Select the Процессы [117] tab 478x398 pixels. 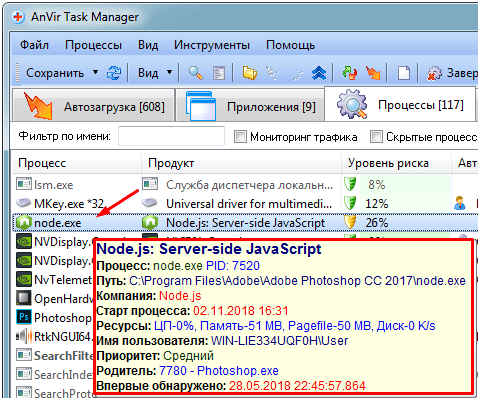tap(400, 104)
